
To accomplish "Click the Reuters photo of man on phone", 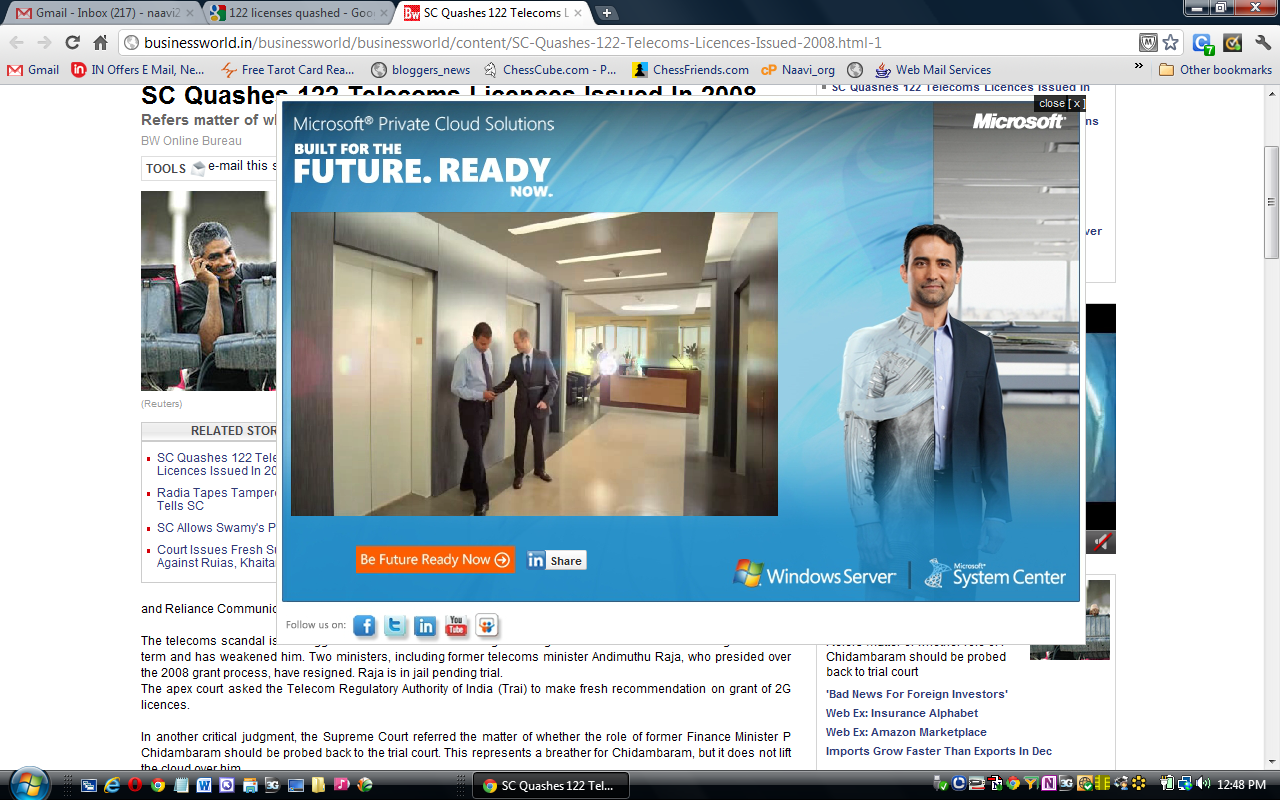I will click(208, 290).
